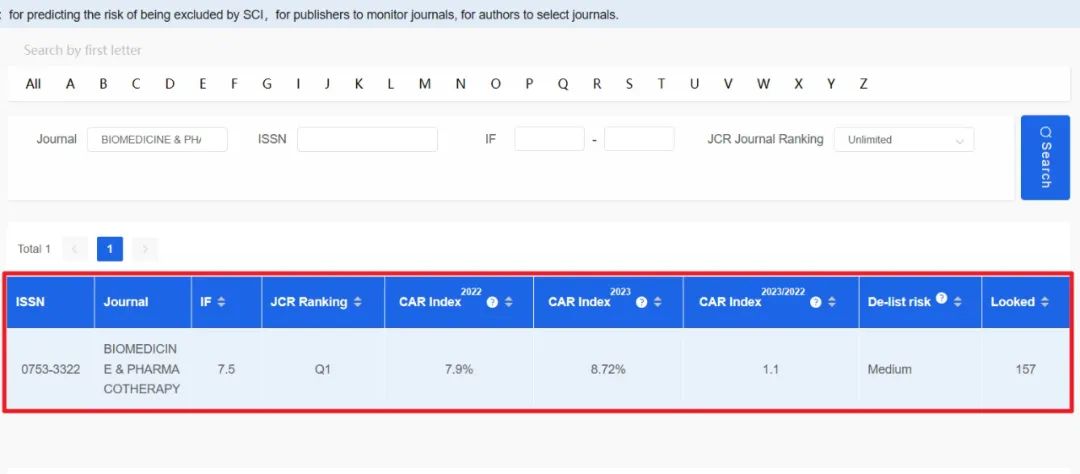The height and width of the screenshot is (474, 1080).
Task: Open help icon for CAR Index 2023
Action: (x=641, y=302)
